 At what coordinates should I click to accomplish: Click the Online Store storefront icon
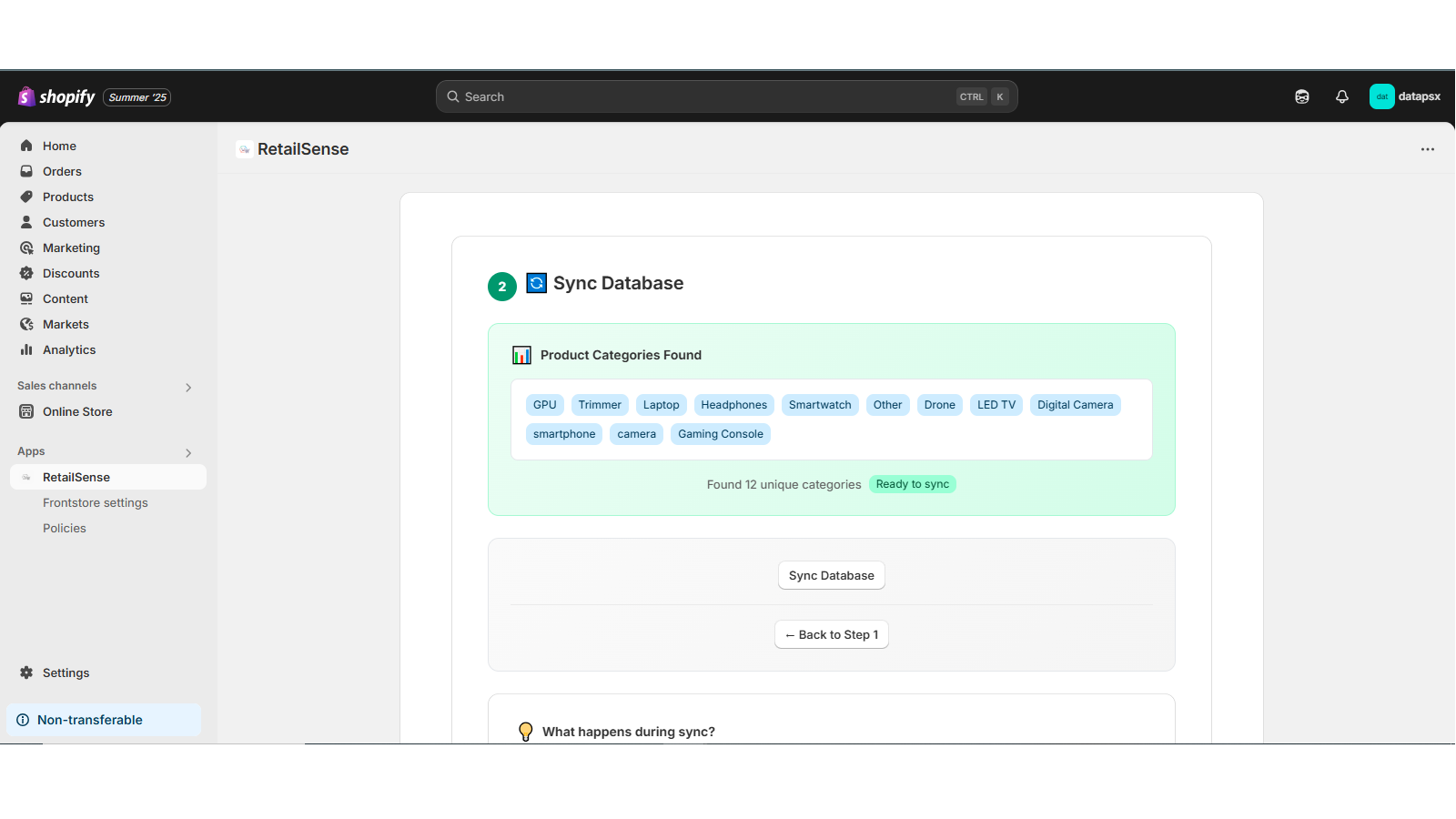click(x=26, y=411)
